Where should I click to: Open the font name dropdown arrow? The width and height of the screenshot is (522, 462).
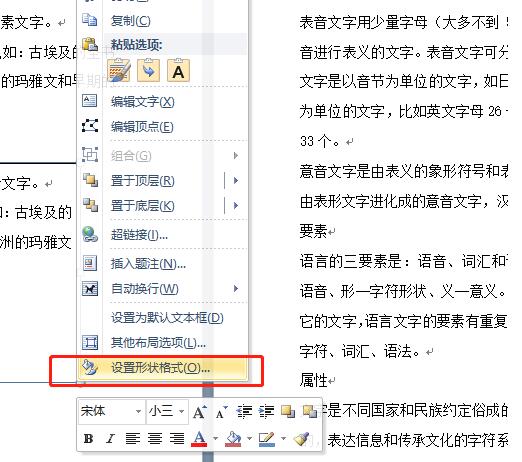pos(139,411)
